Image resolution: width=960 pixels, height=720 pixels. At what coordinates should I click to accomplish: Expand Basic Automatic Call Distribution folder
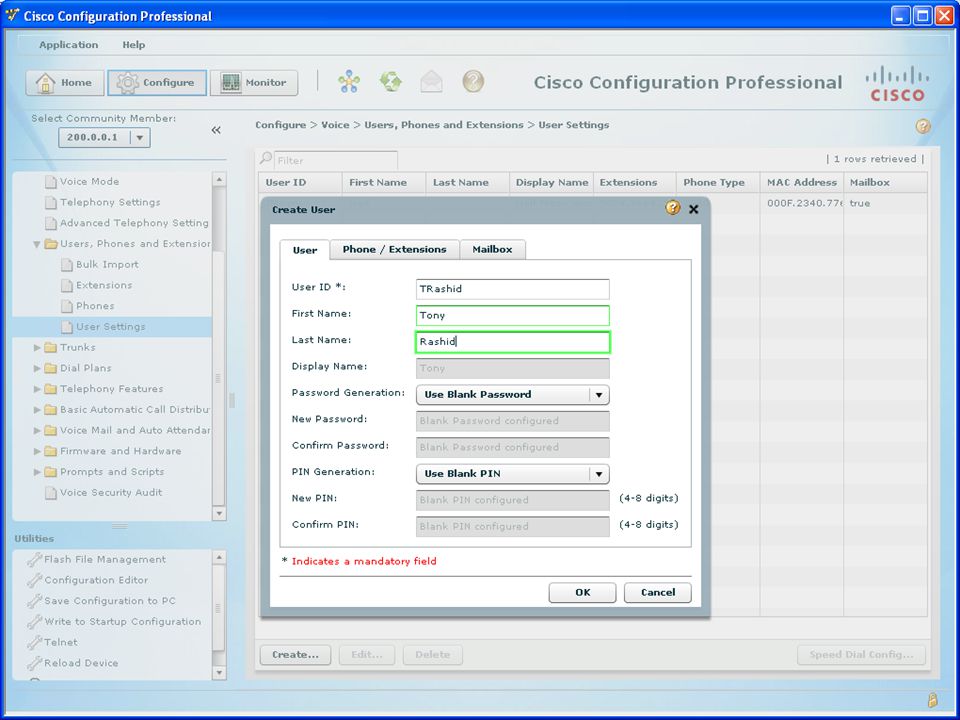pyautogui.click(x=37, y=410)
